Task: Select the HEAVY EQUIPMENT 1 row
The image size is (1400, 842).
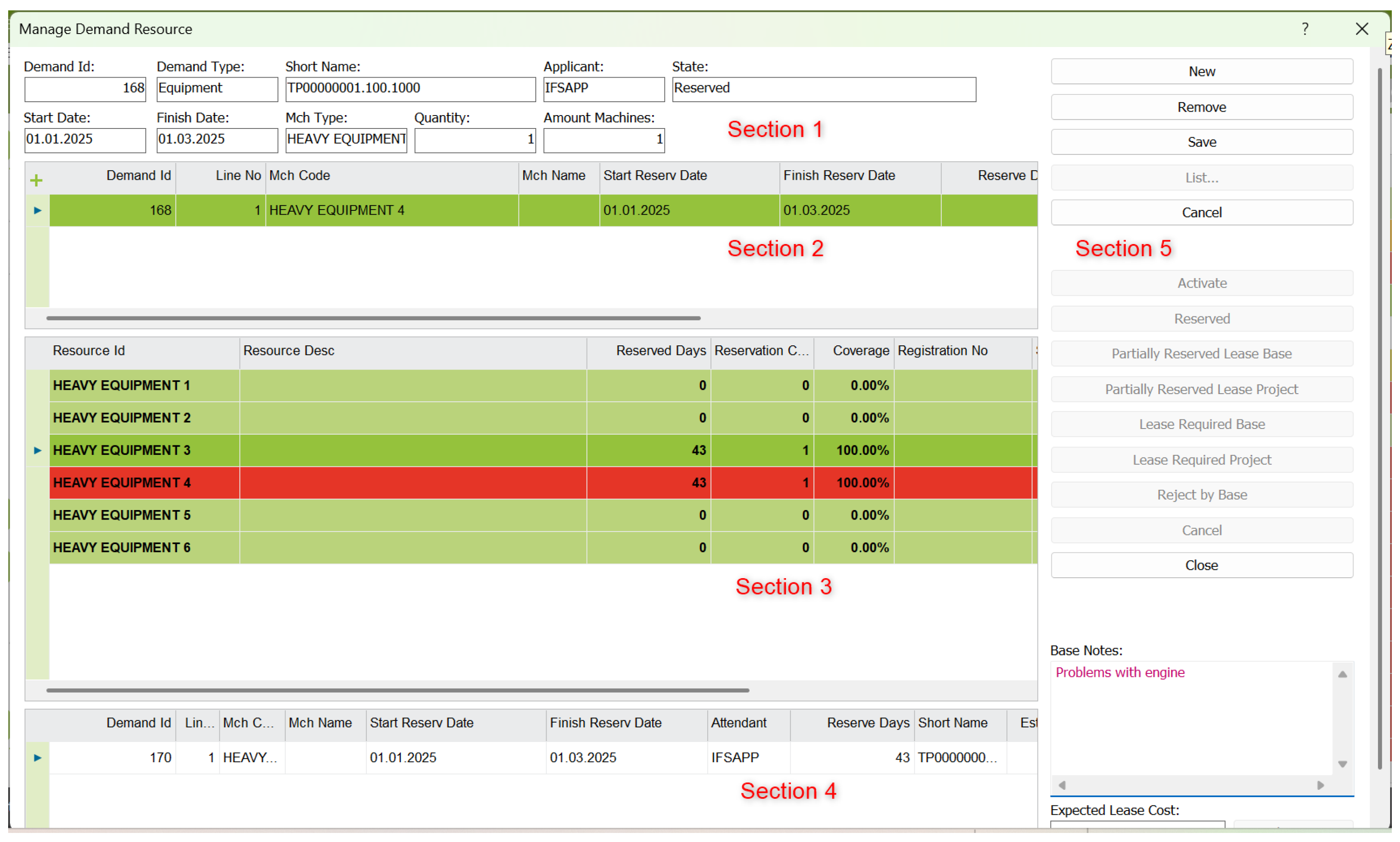Action: pos(543,386)
